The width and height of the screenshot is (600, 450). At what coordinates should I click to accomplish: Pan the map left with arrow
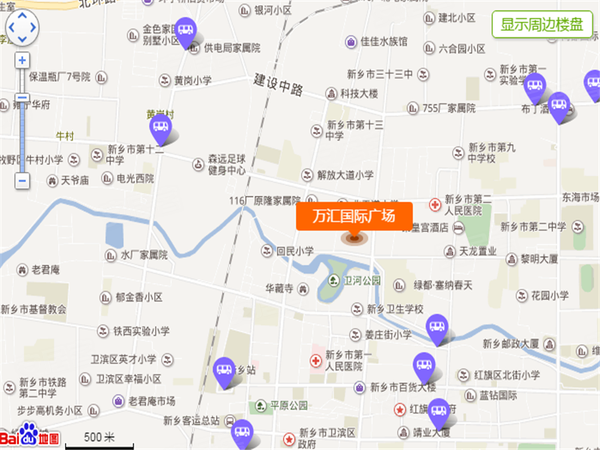(11, 27)
